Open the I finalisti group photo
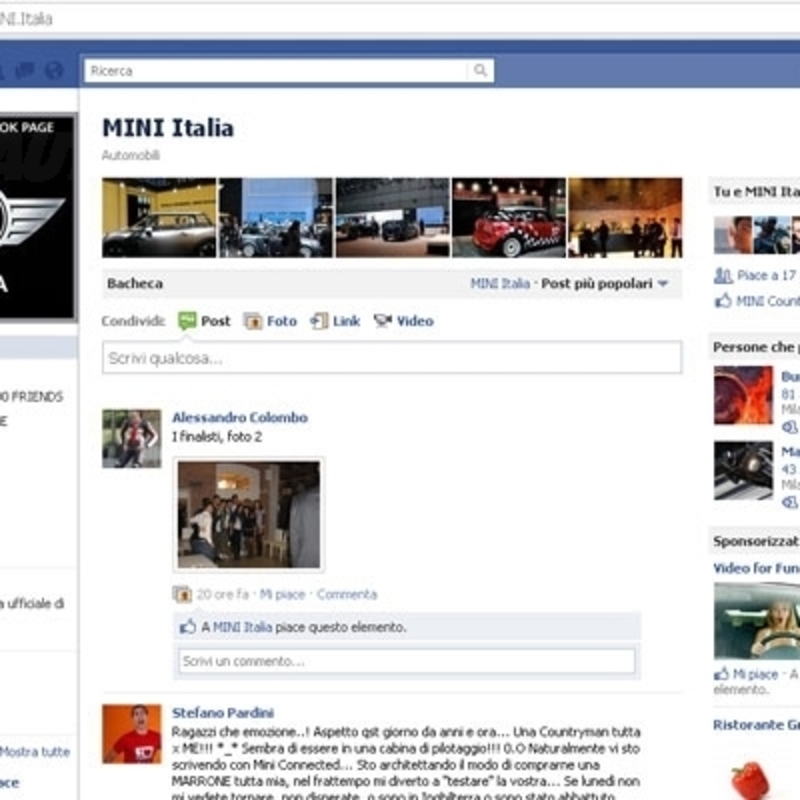This screenshot has width=800, height=800. tap(249, 514)
